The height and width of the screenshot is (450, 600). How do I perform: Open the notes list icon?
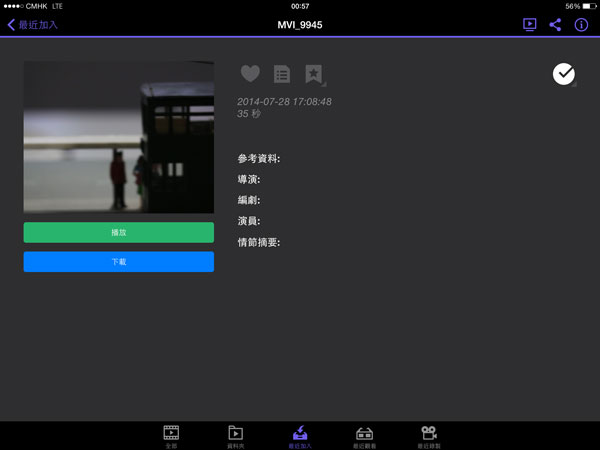(282, 74)
